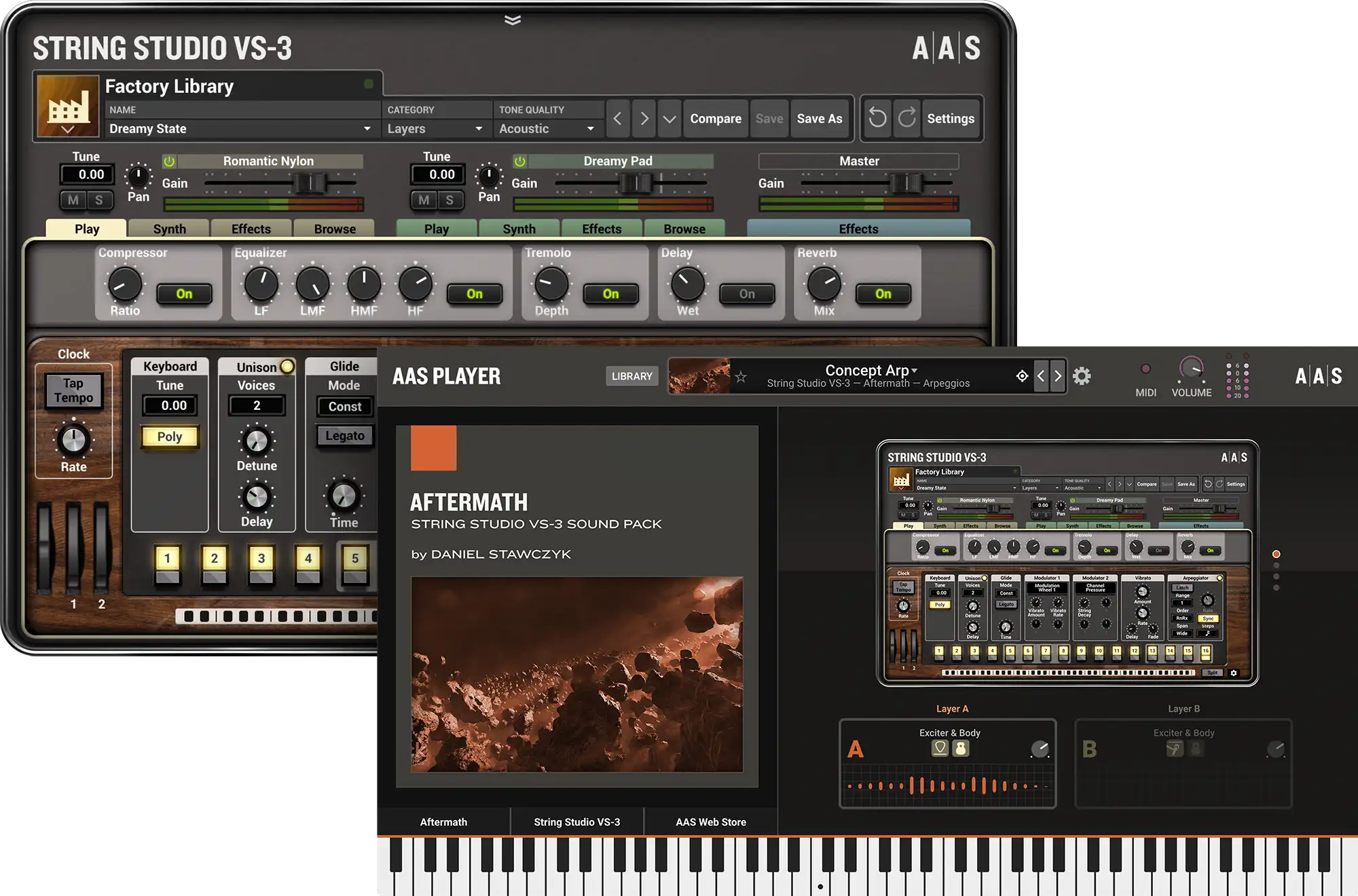1358x896 pixels.
Task: Collapse panel with top double chevron
Action: pyautogui.click(x=513, y=20)
